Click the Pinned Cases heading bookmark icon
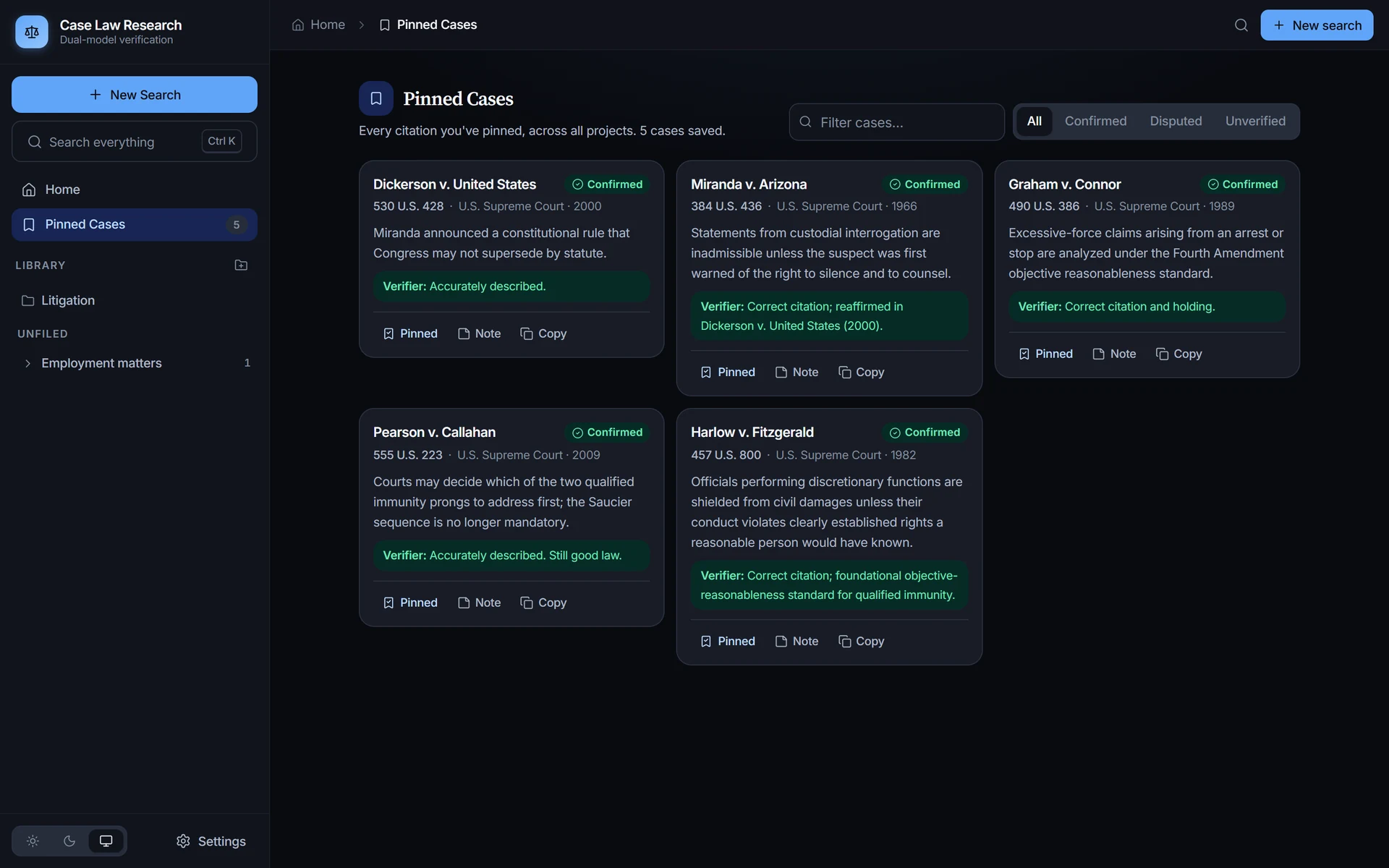Image resolution: width=1389 pixels, height=868 pixels. [x=376, y=98]
